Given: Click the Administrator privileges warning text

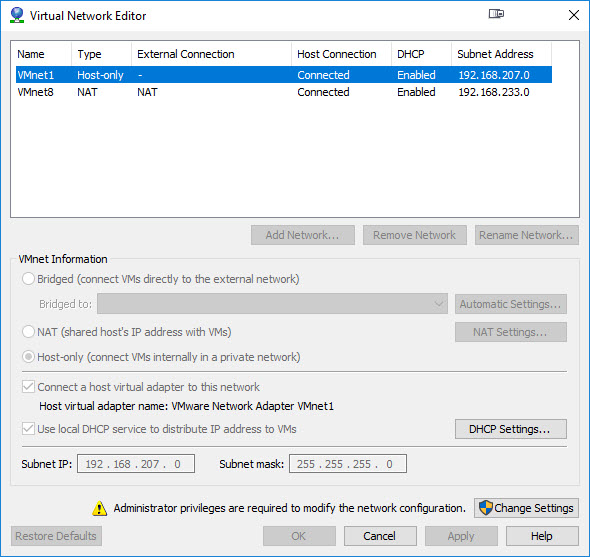Looking at the screenshot, I should [x=289, y=508].
